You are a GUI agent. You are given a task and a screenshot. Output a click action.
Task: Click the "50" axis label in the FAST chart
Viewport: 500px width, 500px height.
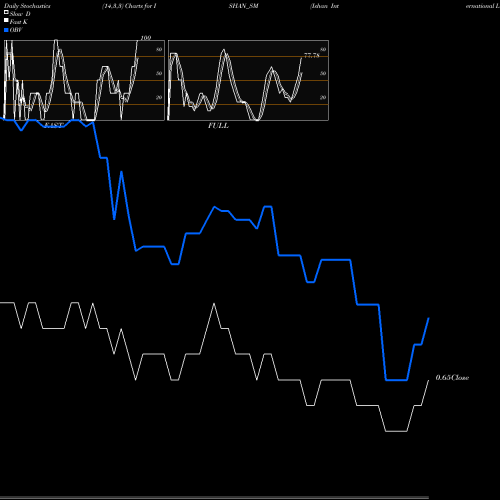pyautogui.click(x=159, y=73)
